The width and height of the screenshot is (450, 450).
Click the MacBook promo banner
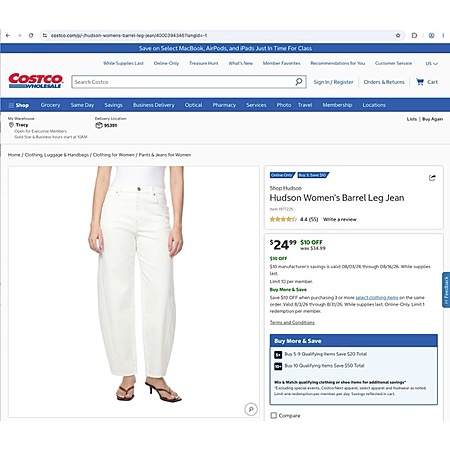(225, 48)
